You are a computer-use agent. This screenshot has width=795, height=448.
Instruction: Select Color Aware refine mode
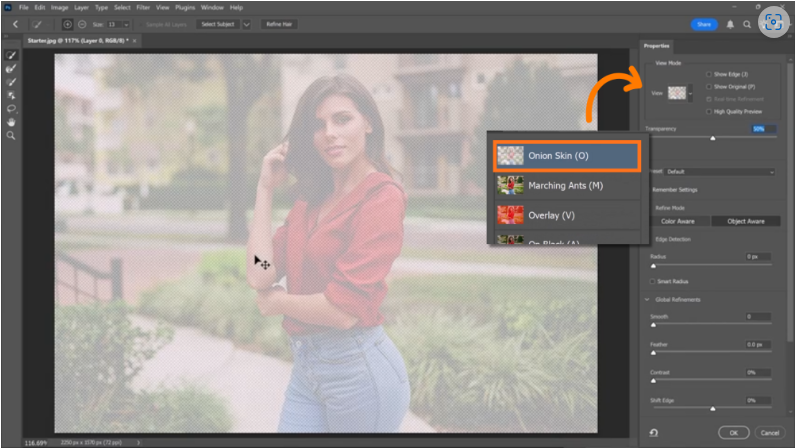677,221
